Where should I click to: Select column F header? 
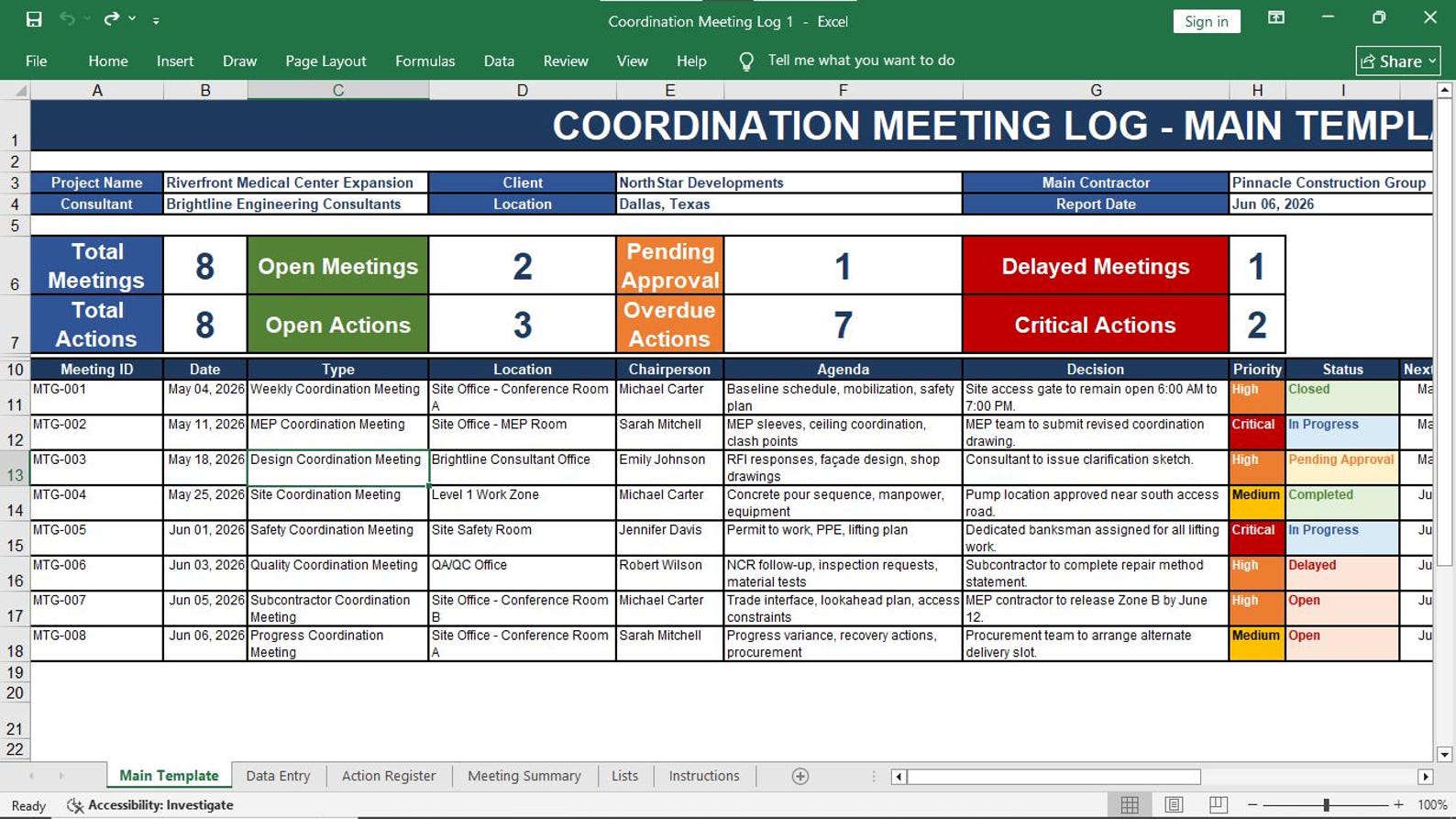pyautogui.click(x=843, y=91)
